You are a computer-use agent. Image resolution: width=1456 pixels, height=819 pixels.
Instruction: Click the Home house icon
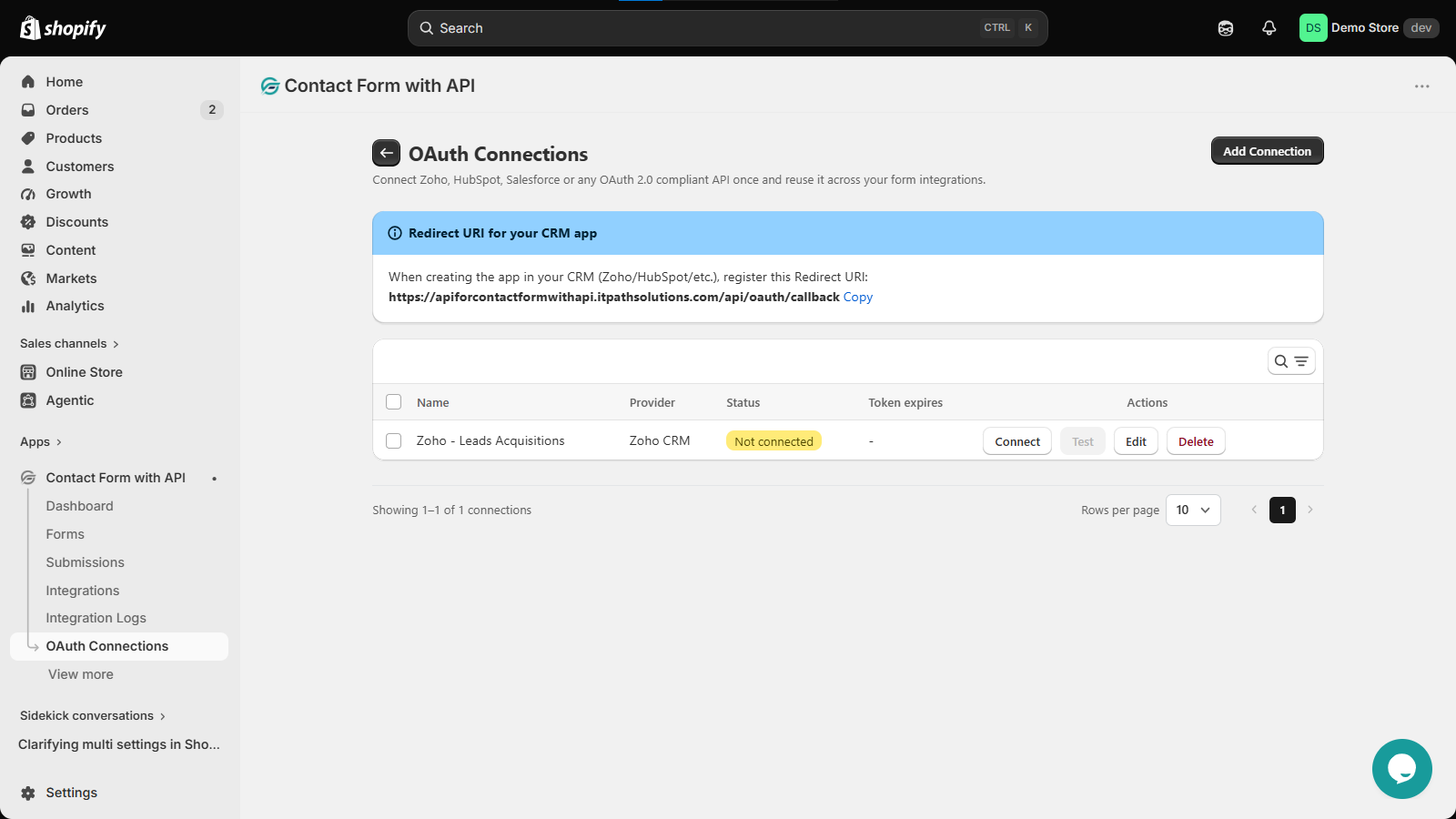coord(28,82)
